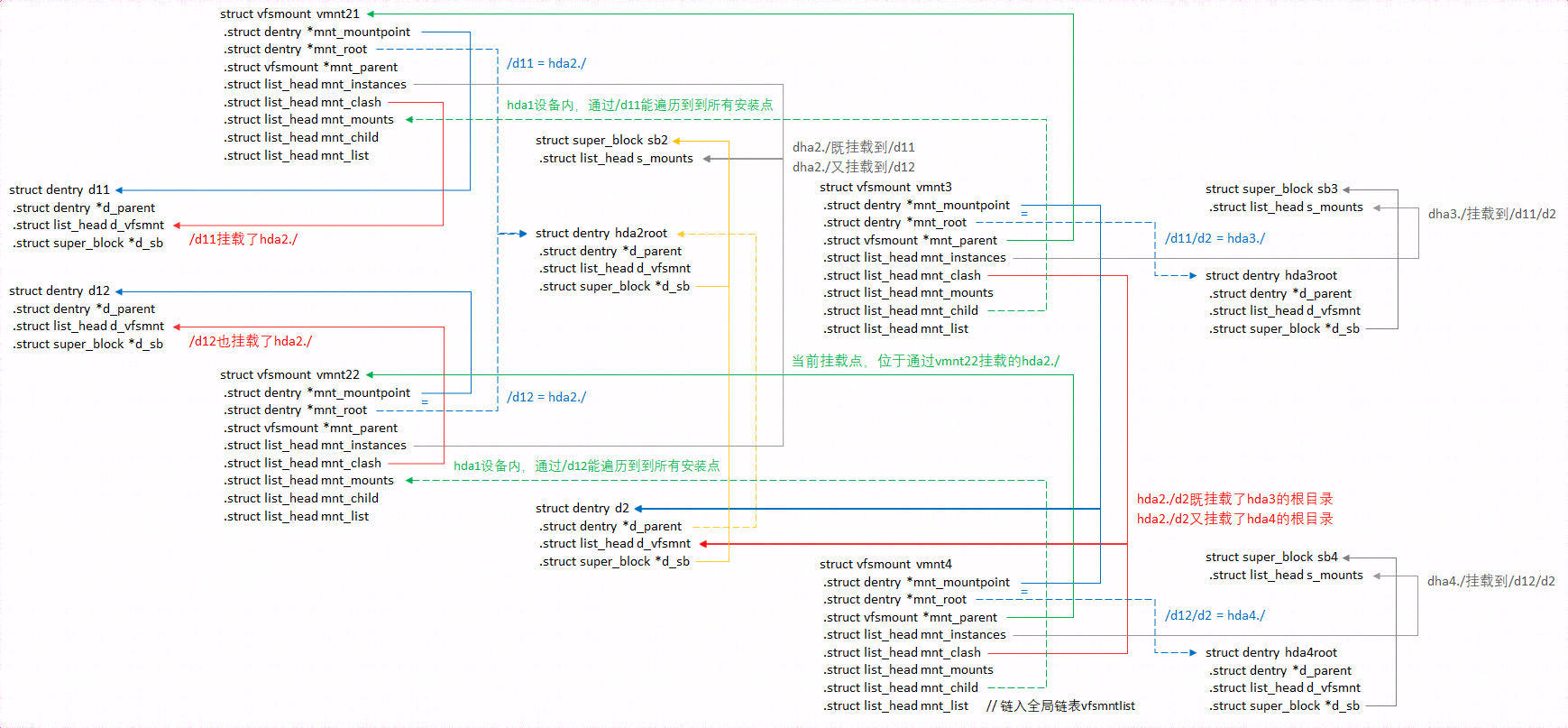
Task: Select the '*d_sb' field under hda3root
Action: click(1285, 328)
